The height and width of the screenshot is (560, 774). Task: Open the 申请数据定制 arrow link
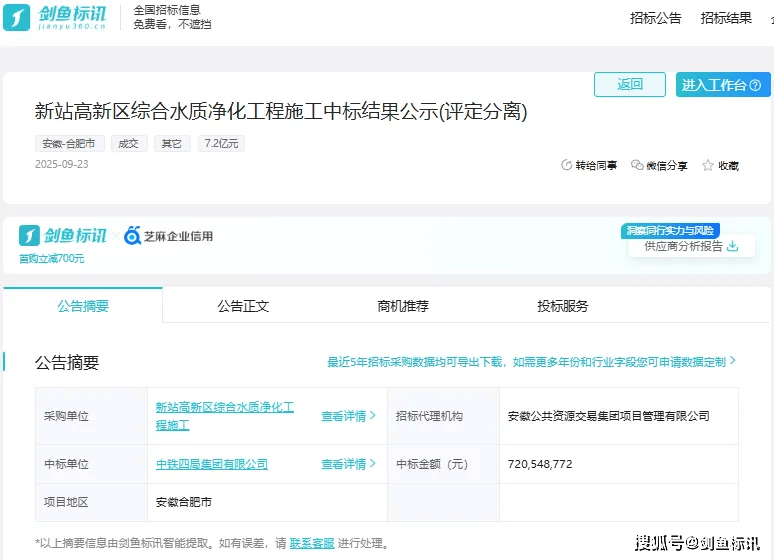[x=732, y=361]
